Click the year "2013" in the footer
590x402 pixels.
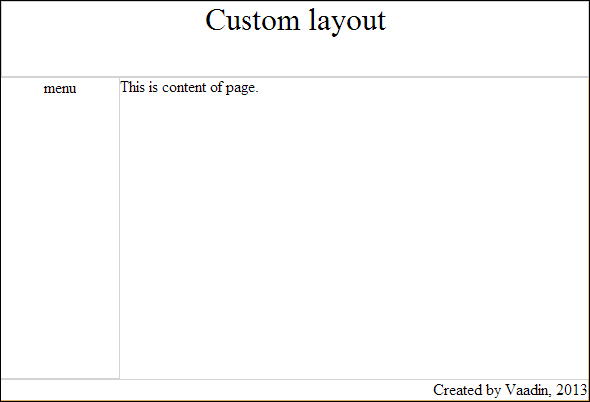coord(572,390)
